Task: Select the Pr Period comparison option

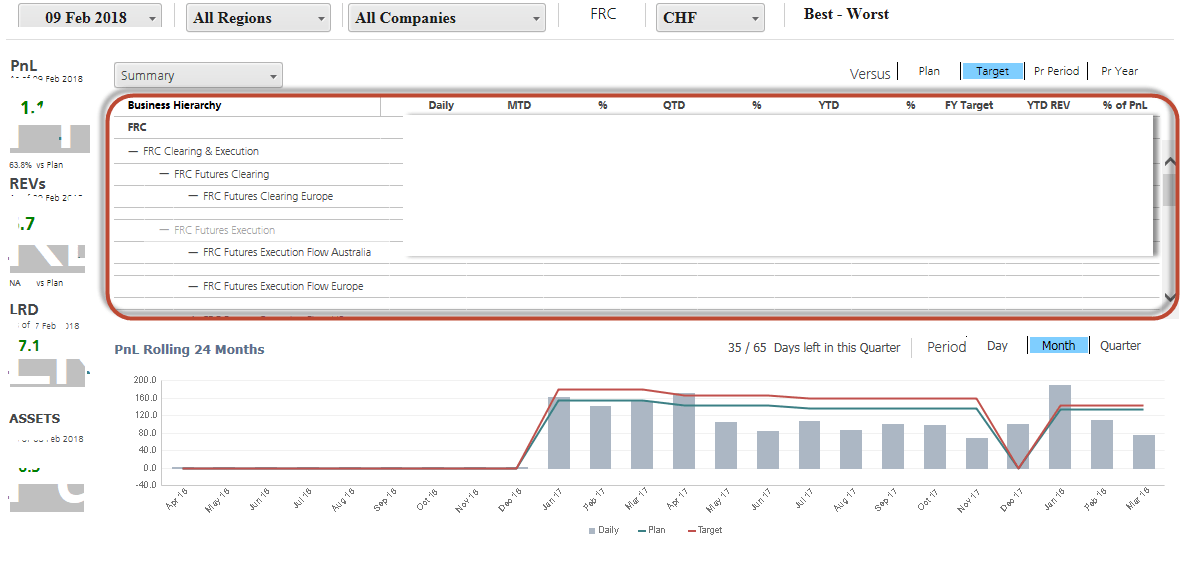Action: [x=1056, y=71]
